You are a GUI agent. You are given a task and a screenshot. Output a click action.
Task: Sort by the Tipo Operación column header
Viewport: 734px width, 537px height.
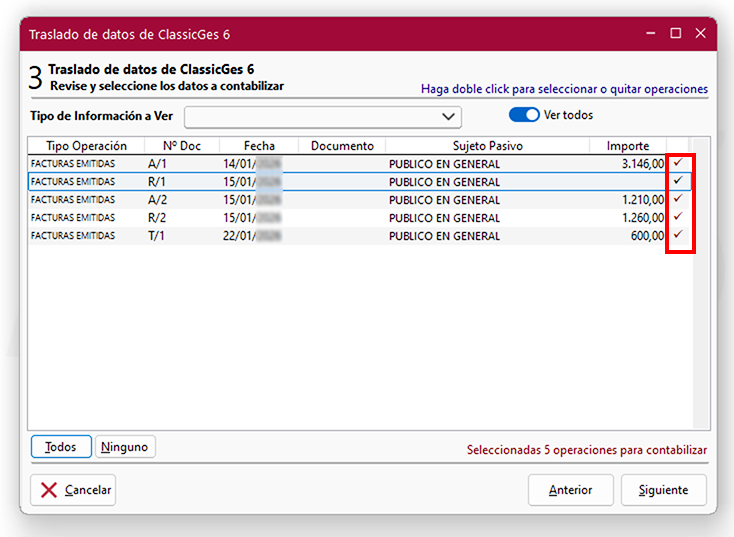click(x=87, y=146)
